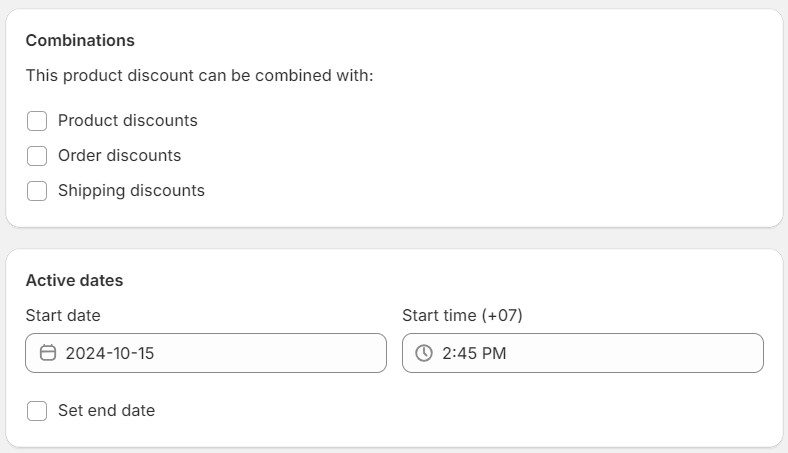Check the Shipping discounts box
The image size is (788, 453).
click(x=37, y=191)
